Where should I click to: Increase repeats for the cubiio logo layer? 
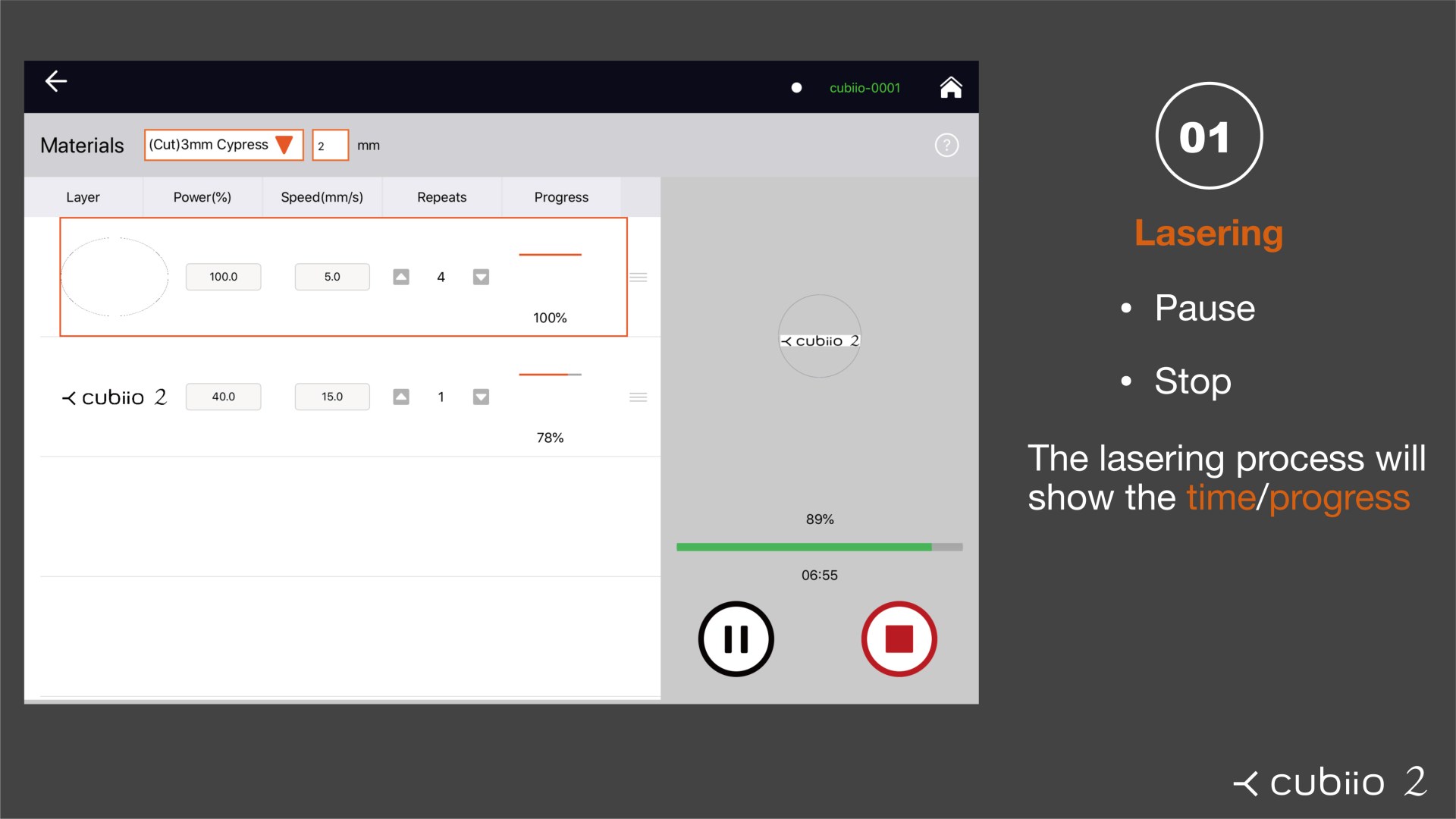(401, 397)
